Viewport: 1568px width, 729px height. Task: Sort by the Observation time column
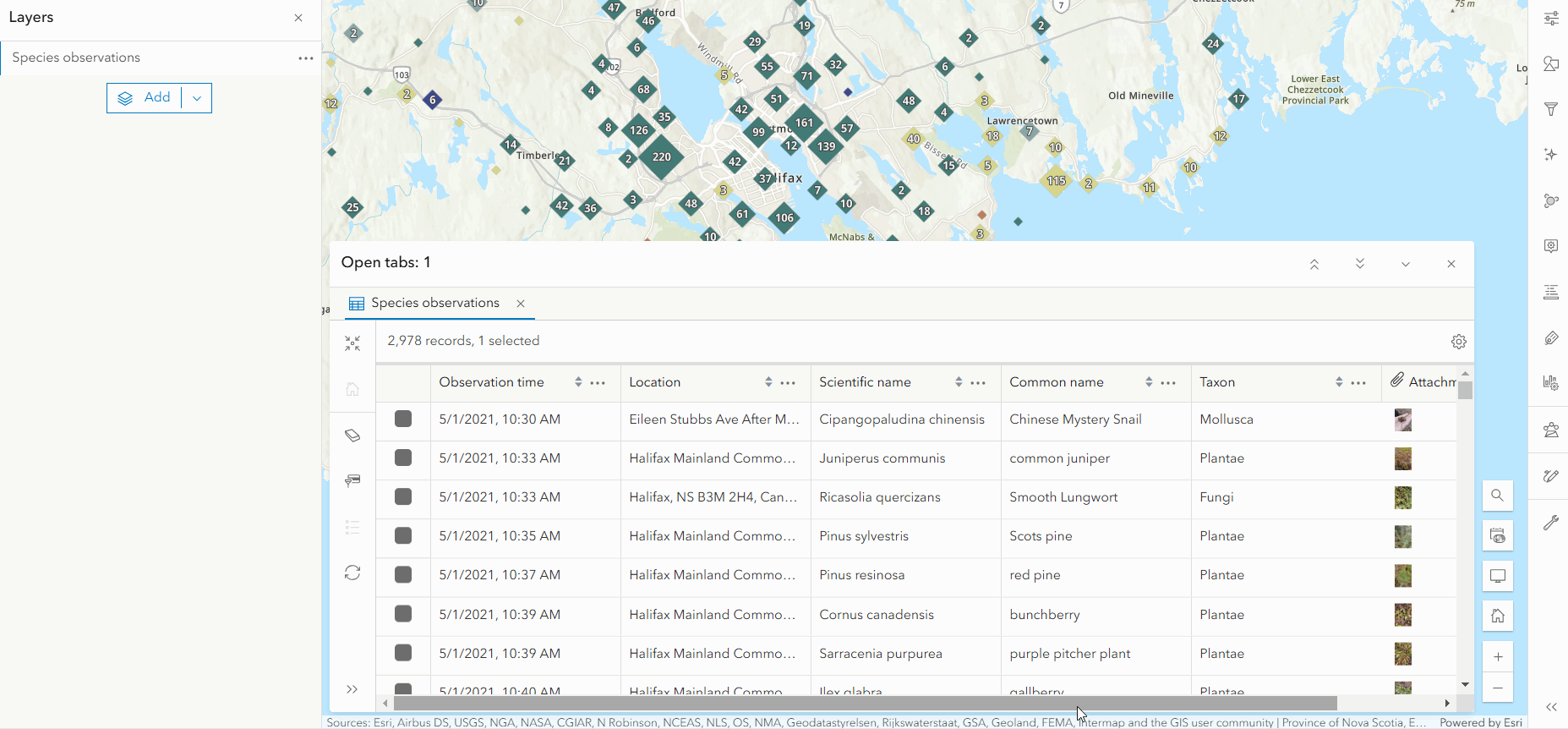tap(578, 382)
